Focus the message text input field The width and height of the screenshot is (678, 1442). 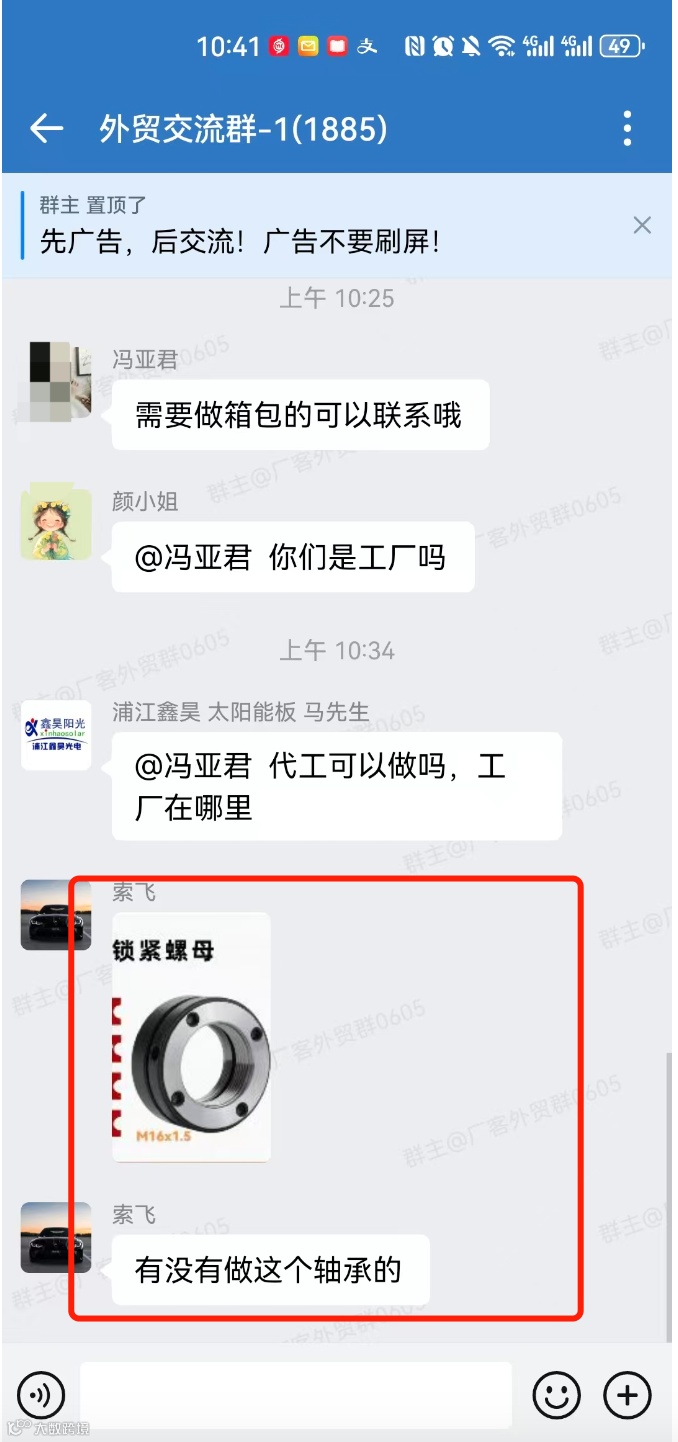tap(296, 1394)
